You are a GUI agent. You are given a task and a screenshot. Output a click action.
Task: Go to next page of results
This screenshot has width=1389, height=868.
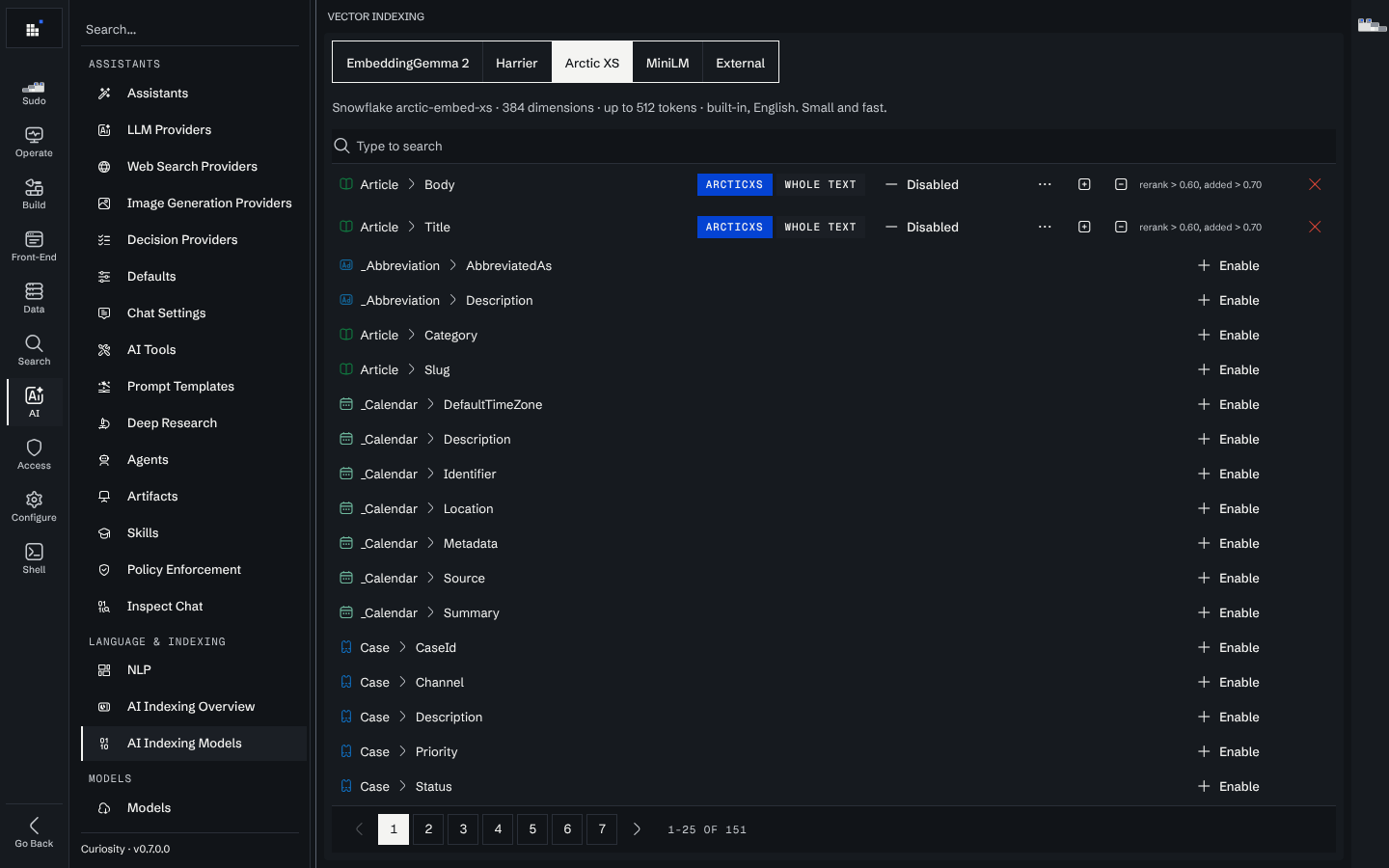637,829
